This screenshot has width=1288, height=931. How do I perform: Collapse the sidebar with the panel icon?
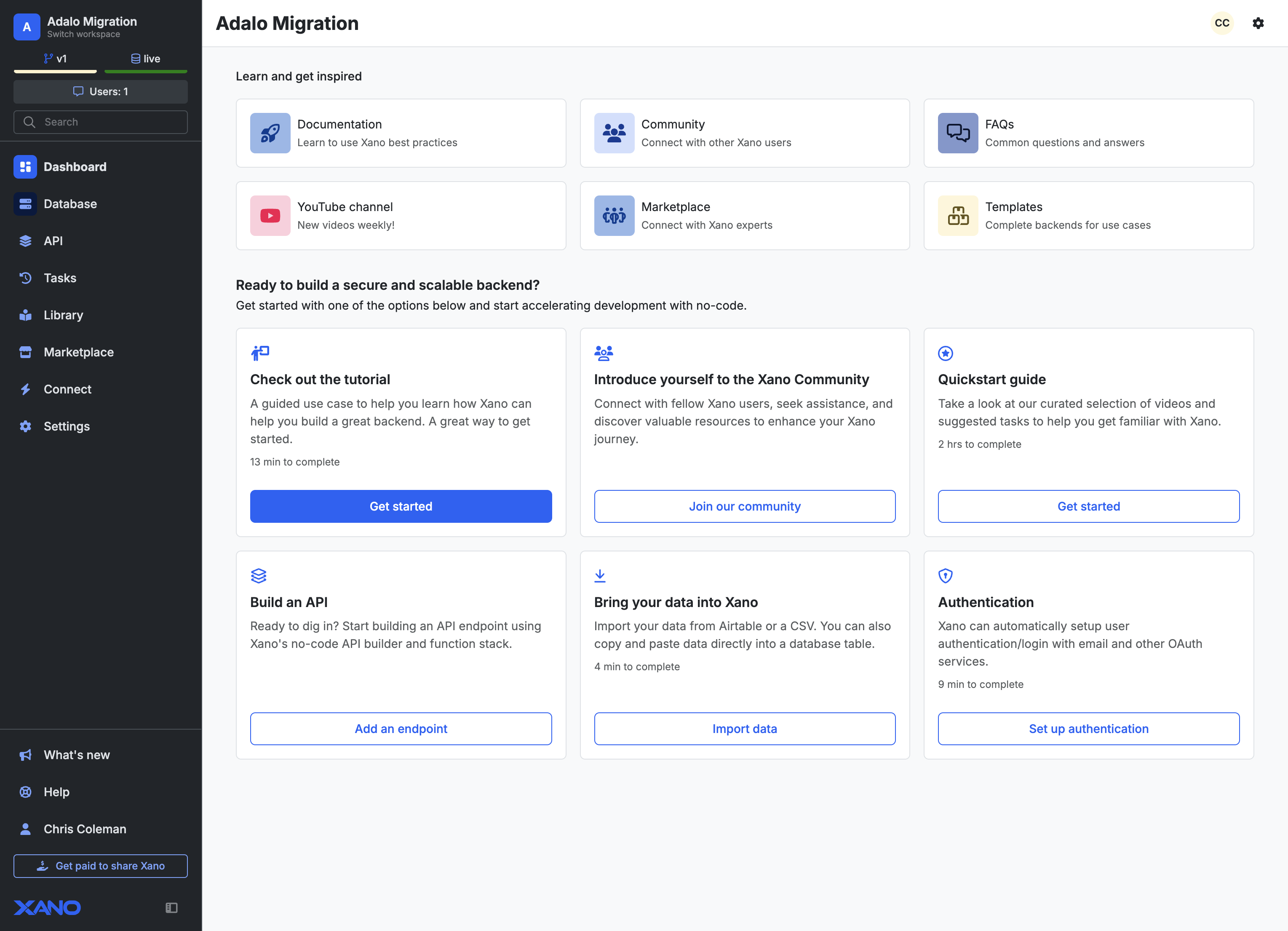171,908
